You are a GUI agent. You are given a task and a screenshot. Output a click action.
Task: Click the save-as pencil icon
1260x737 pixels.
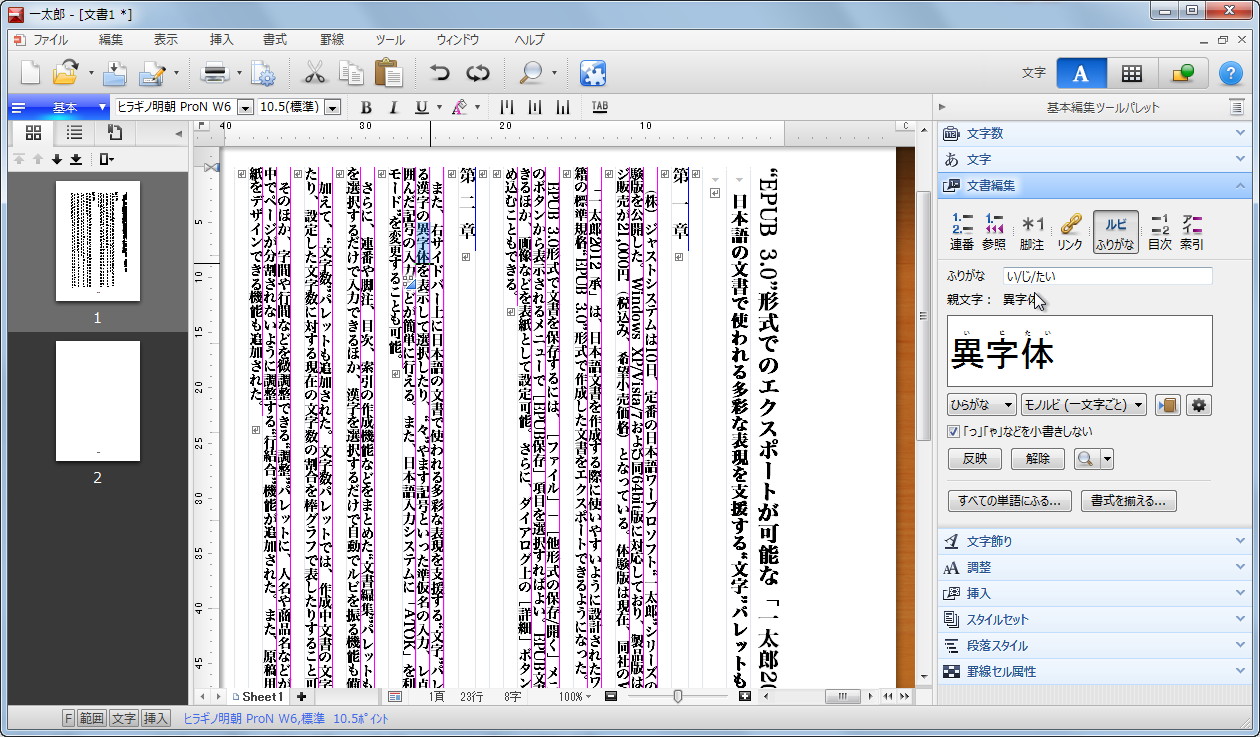click(x=153, y=73)
